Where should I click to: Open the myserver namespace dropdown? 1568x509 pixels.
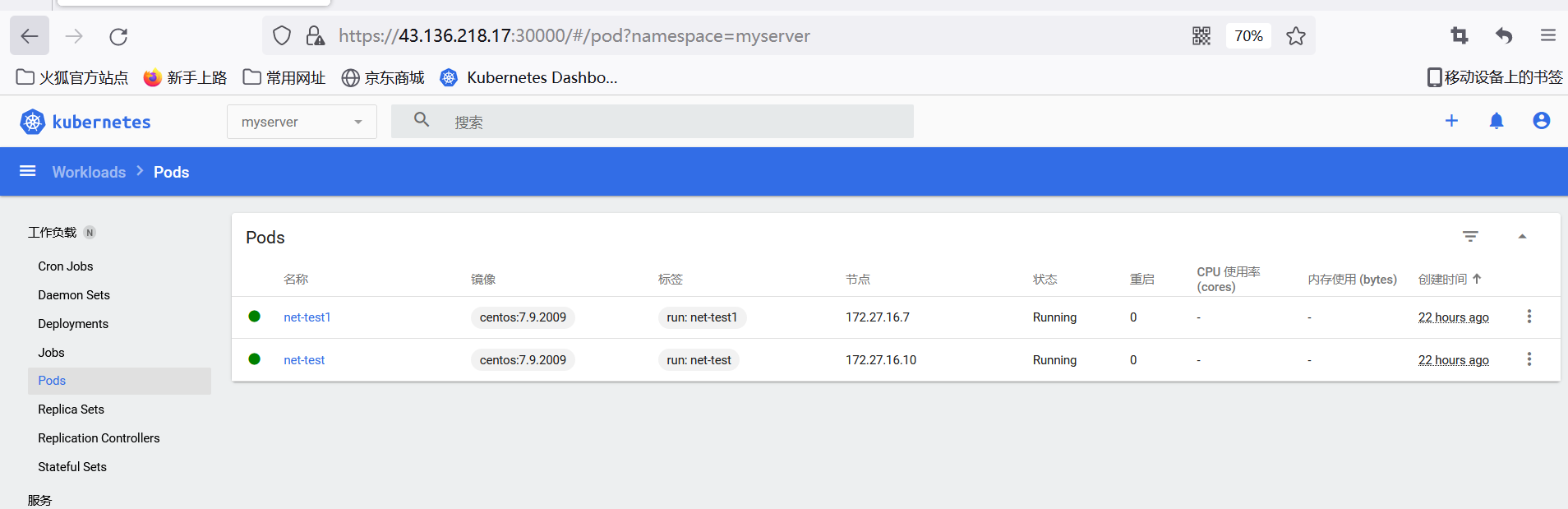click(302, 122)
